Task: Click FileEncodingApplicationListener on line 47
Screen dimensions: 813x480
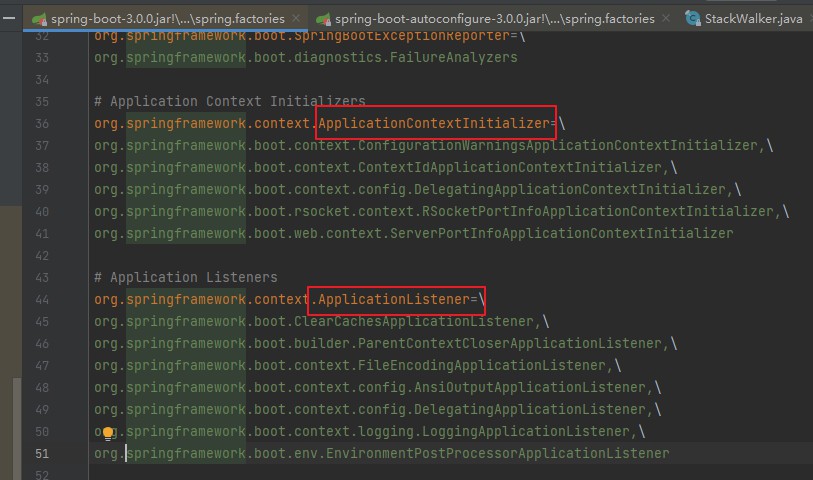Action: pyautogui.click(x=482, y=365)
